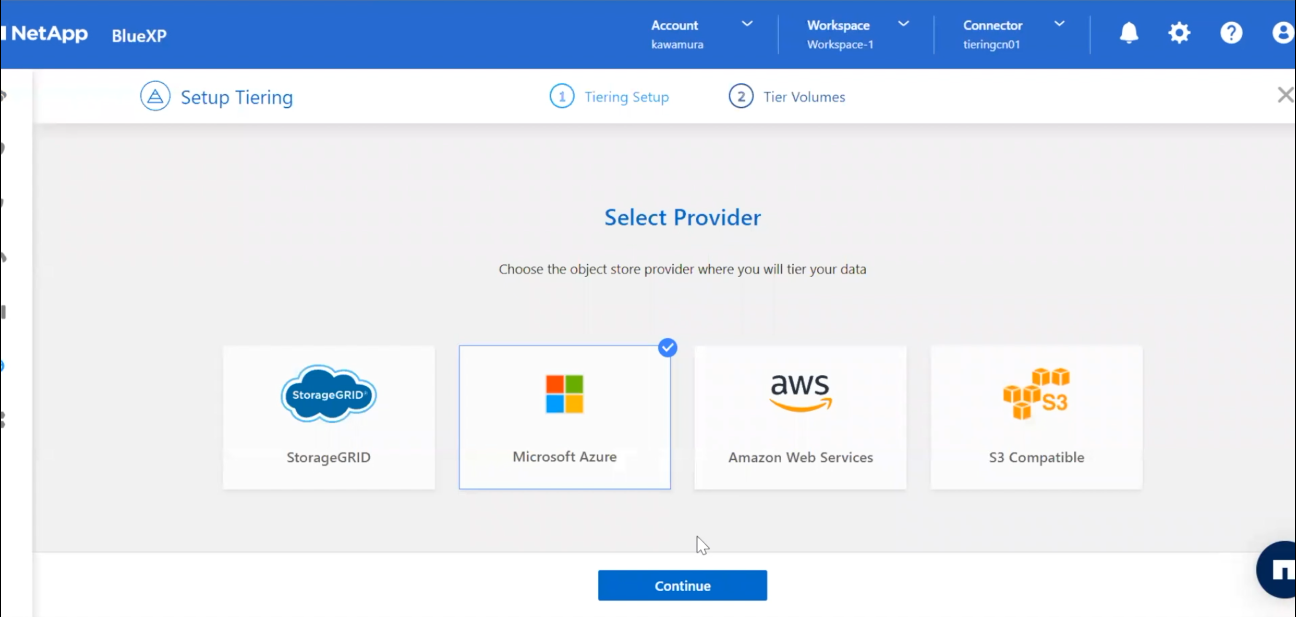The height and width of the screenshot is (617, 1296).
Task: Pick the S3 Compatible provider card
Action: pyautogui.click(x=1037, y=418)
